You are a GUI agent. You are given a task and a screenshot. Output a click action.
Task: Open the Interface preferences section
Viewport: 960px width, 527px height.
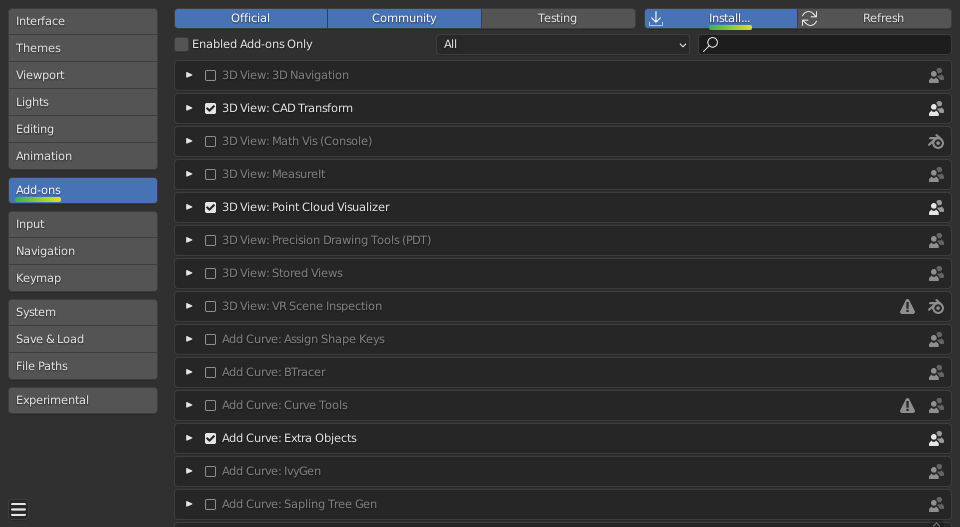(x=83, y=21)
